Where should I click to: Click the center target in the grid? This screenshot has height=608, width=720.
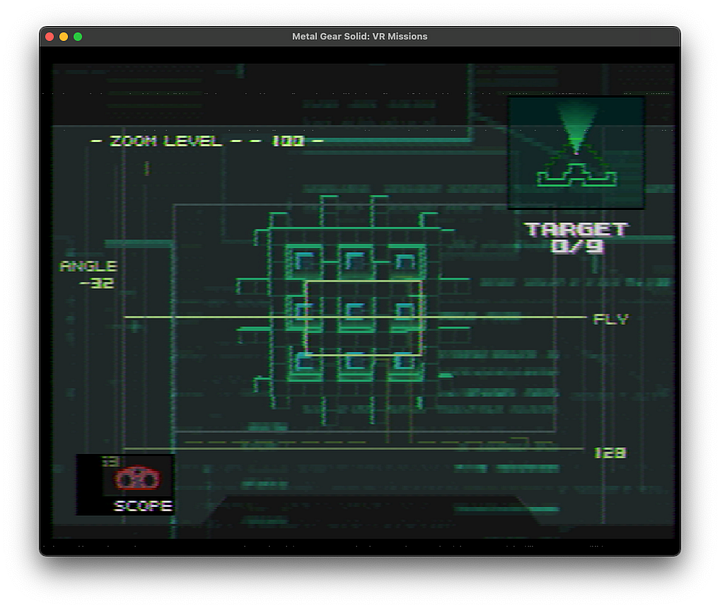coord(354,313)
